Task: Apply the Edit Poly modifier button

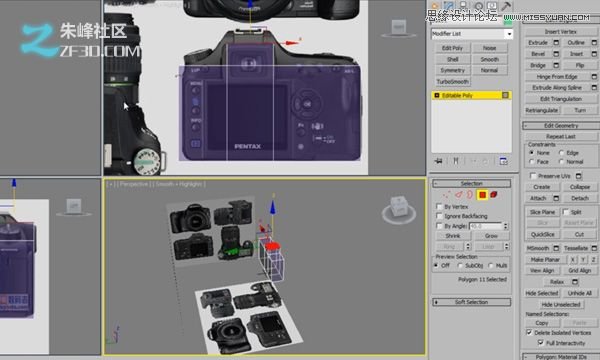Action: point(452,48)
